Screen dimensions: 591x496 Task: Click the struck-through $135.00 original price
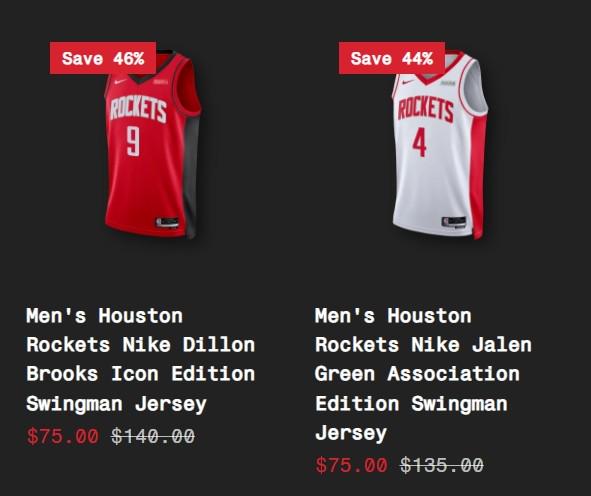pyautogui.click(x=441, y=465)
